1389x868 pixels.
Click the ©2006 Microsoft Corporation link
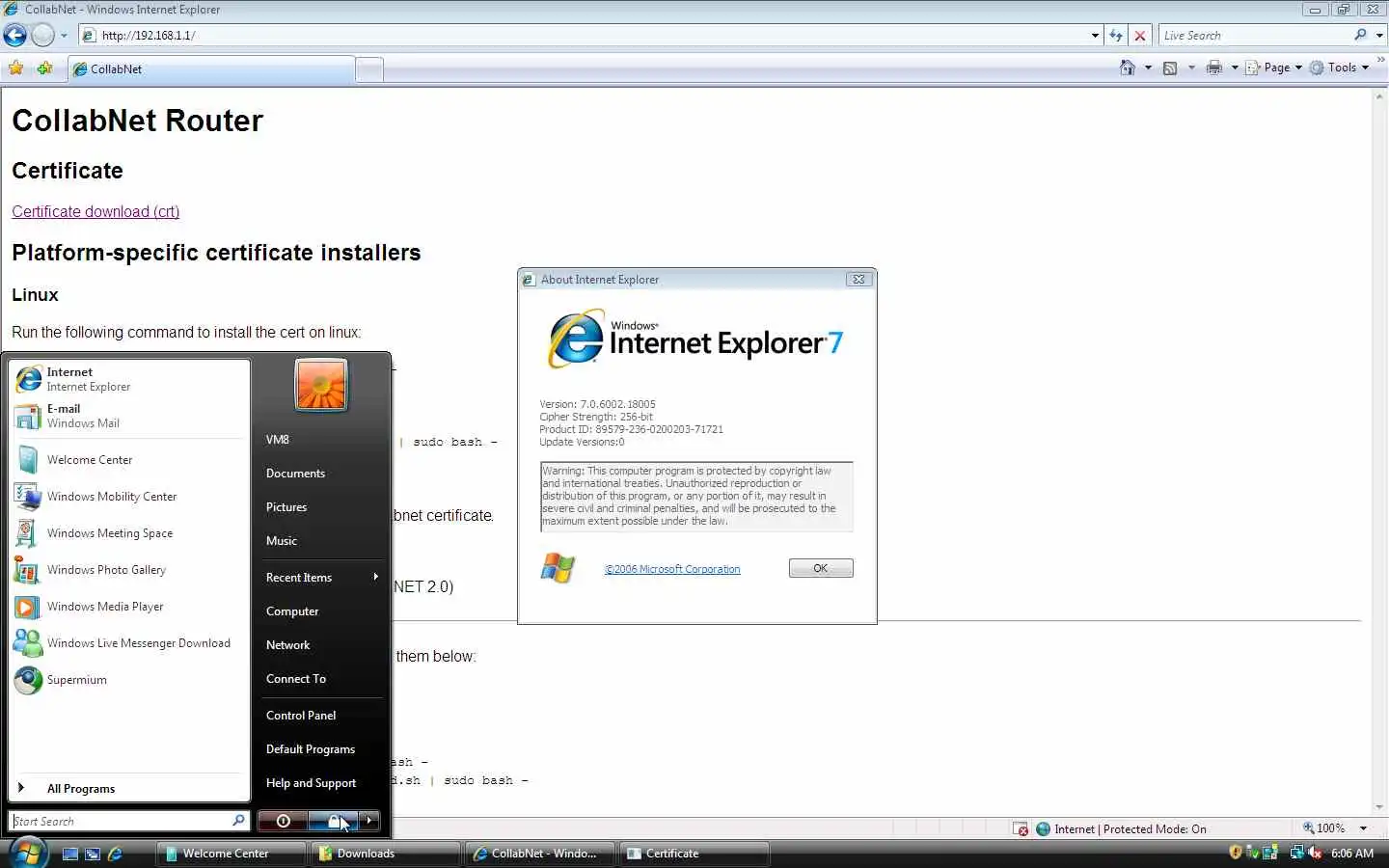click(x=672, y=569)
